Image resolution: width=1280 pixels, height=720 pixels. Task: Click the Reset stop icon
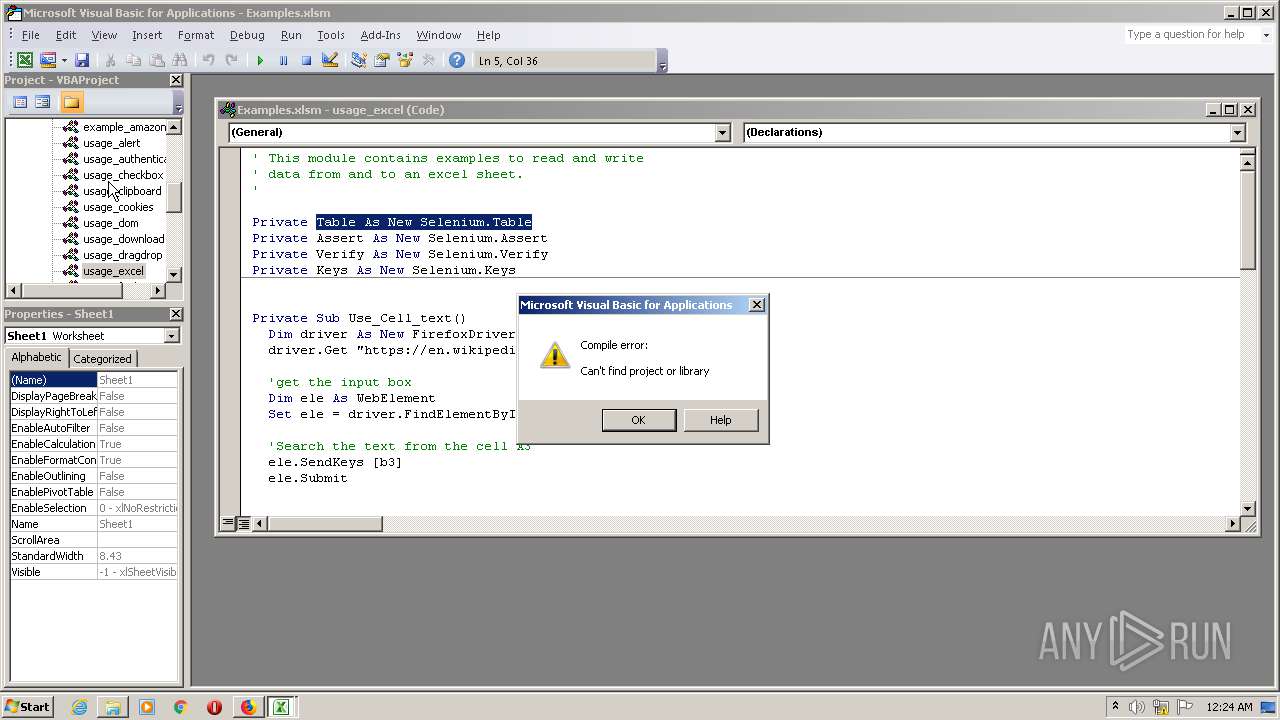click(x=306, y=61)
